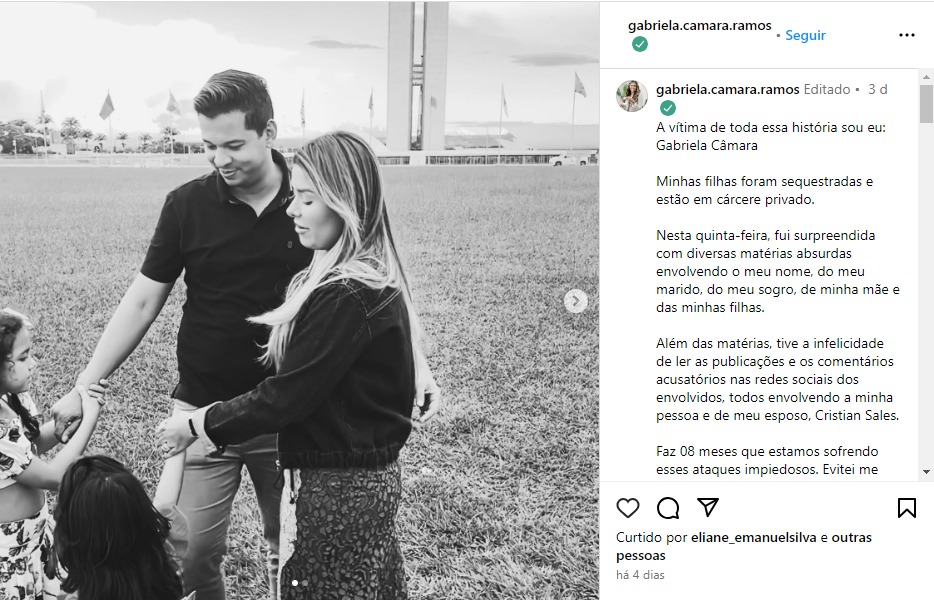Open the caption username gabriela.camara.ramos link
Screen dimensions: 934x600
[x=727, y=89]
